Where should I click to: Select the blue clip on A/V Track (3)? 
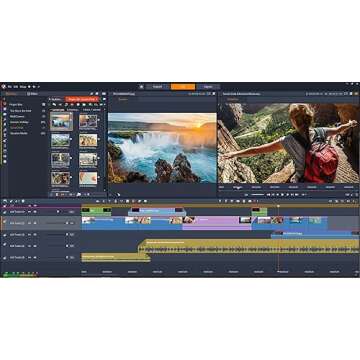315,235
